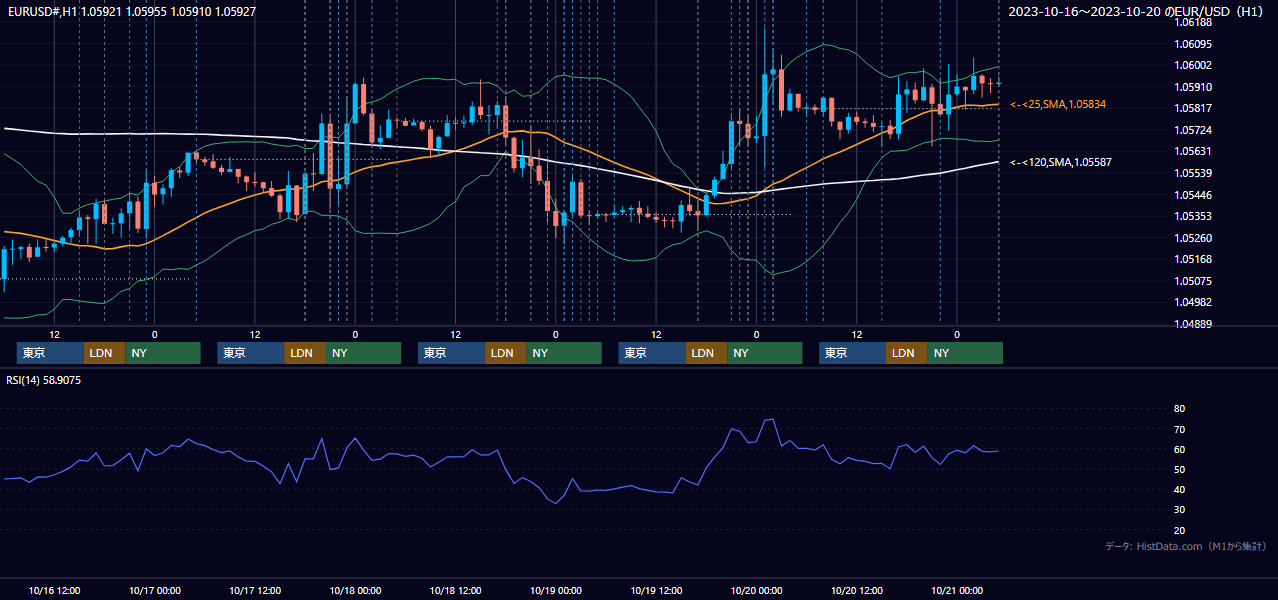The image size is (1278, 600).
Task: Click the RSI scale value 20
Action: [1180, 530]
